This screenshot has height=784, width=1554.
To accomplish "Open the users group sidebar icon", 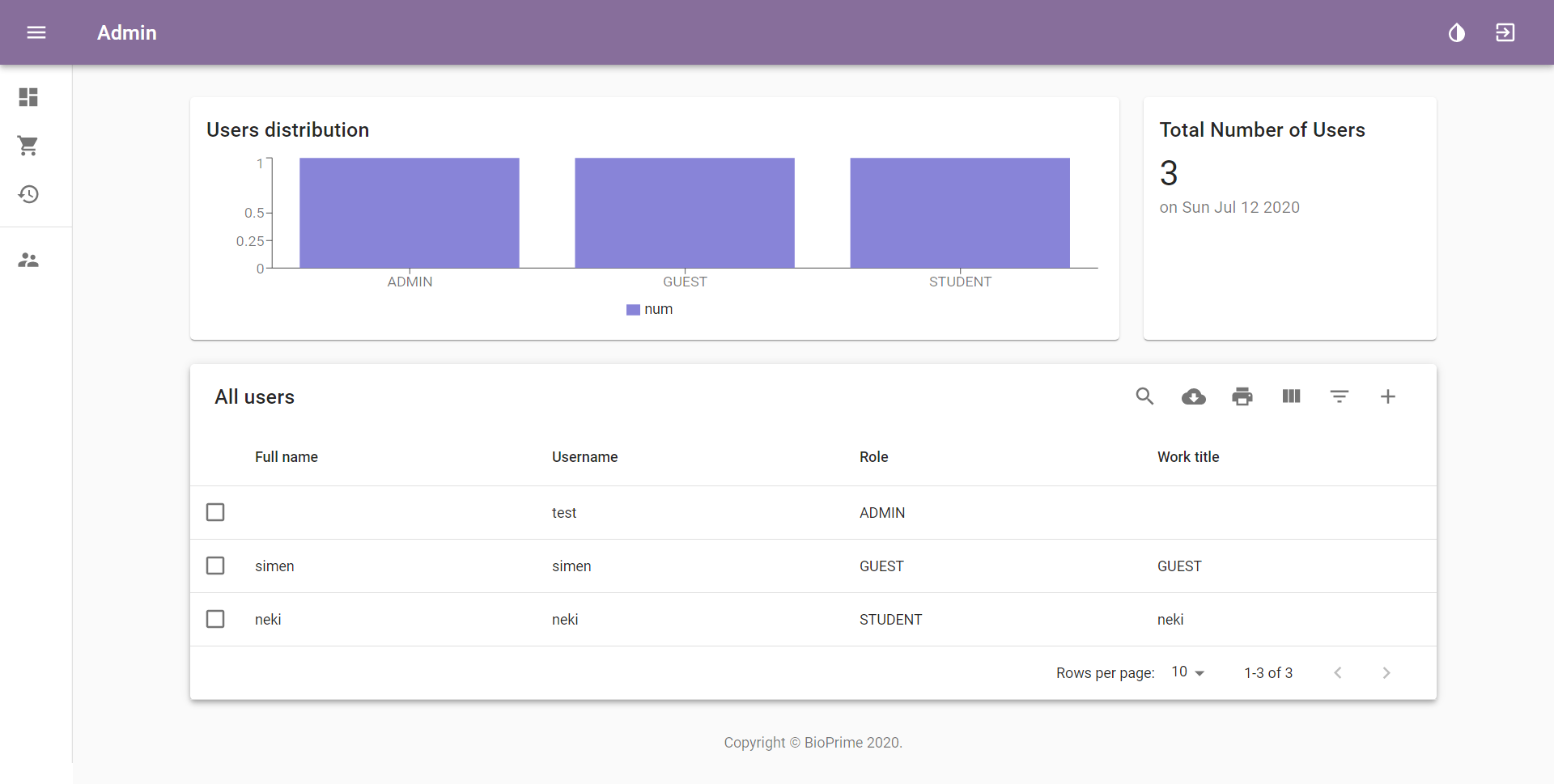I will (x=28, y=260).
